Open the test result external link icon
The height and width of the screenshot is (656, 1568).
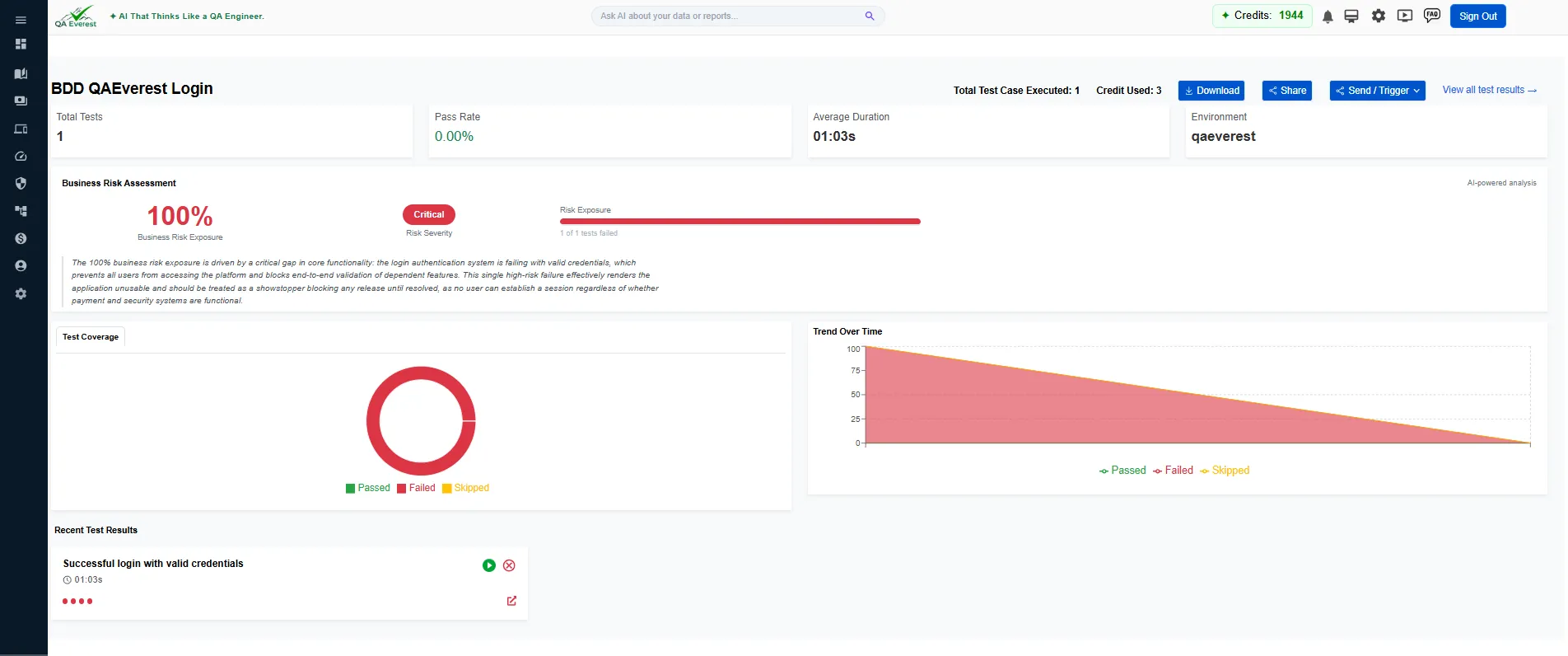click(x=511, y=601)
